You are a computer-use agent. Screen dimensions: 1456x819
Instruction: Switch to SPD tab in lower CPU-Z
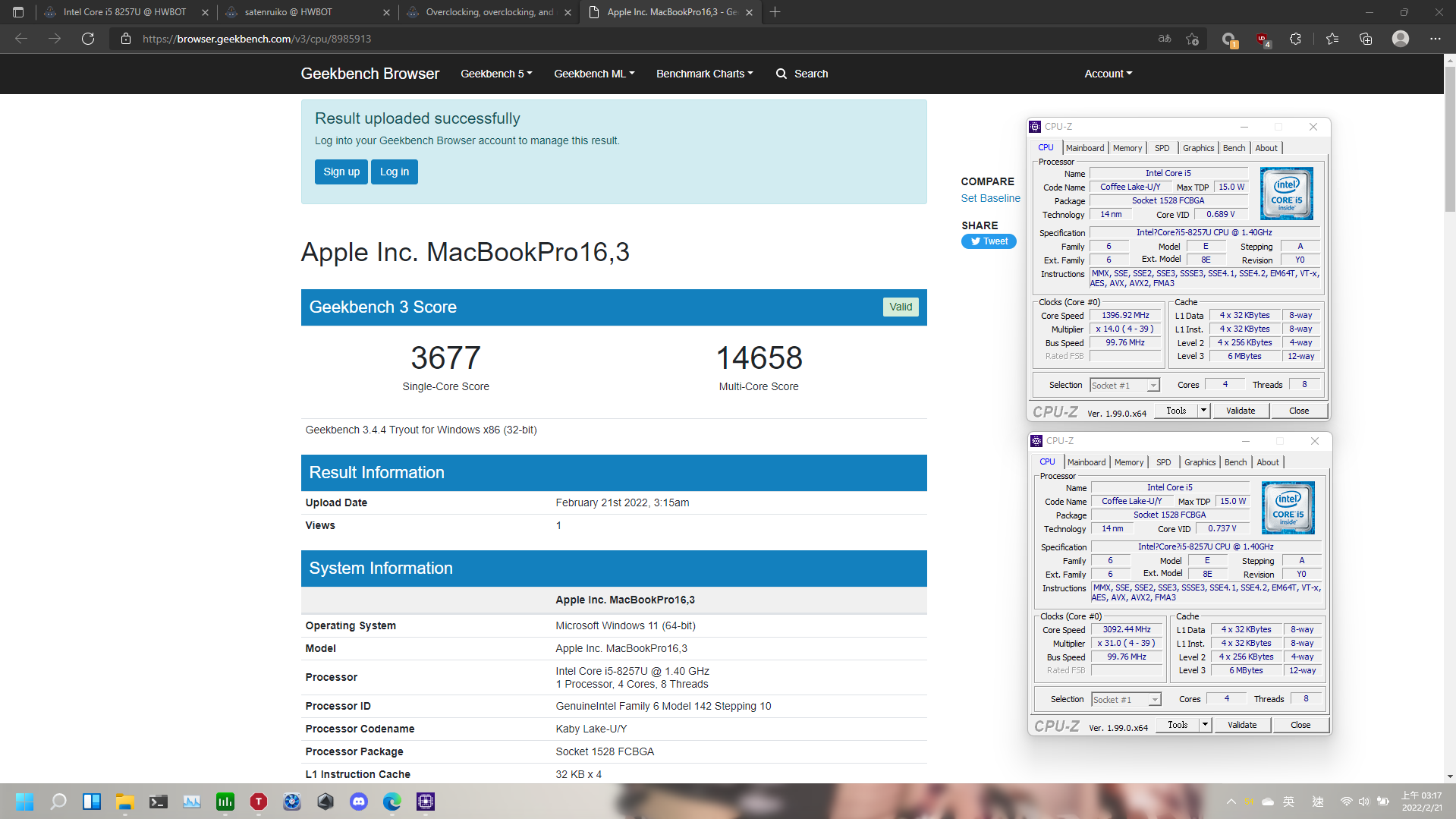pyautogui.click(x=1164, y=462)
